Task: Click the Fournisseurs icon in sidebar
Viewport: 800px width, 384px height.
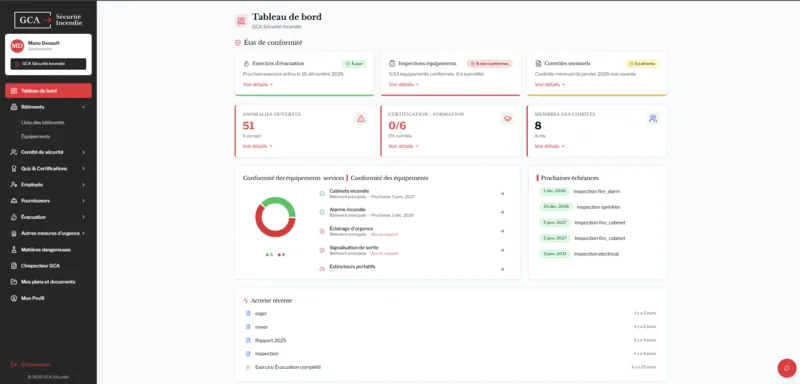Action: [x=14, y=201]
